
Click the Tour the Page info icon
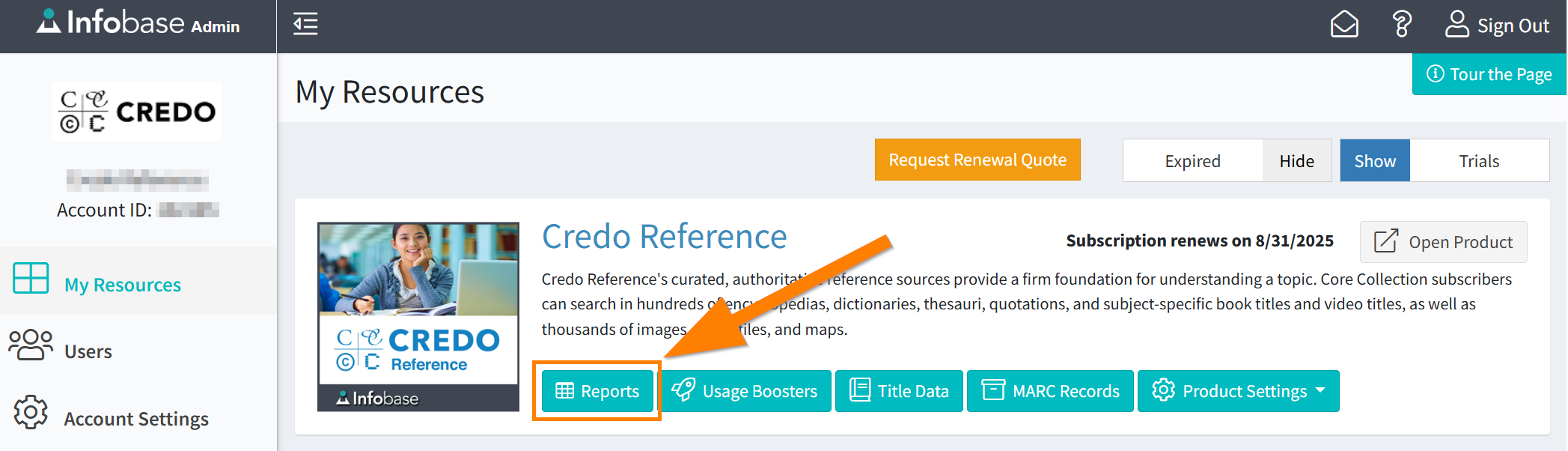pos(1435,73)
